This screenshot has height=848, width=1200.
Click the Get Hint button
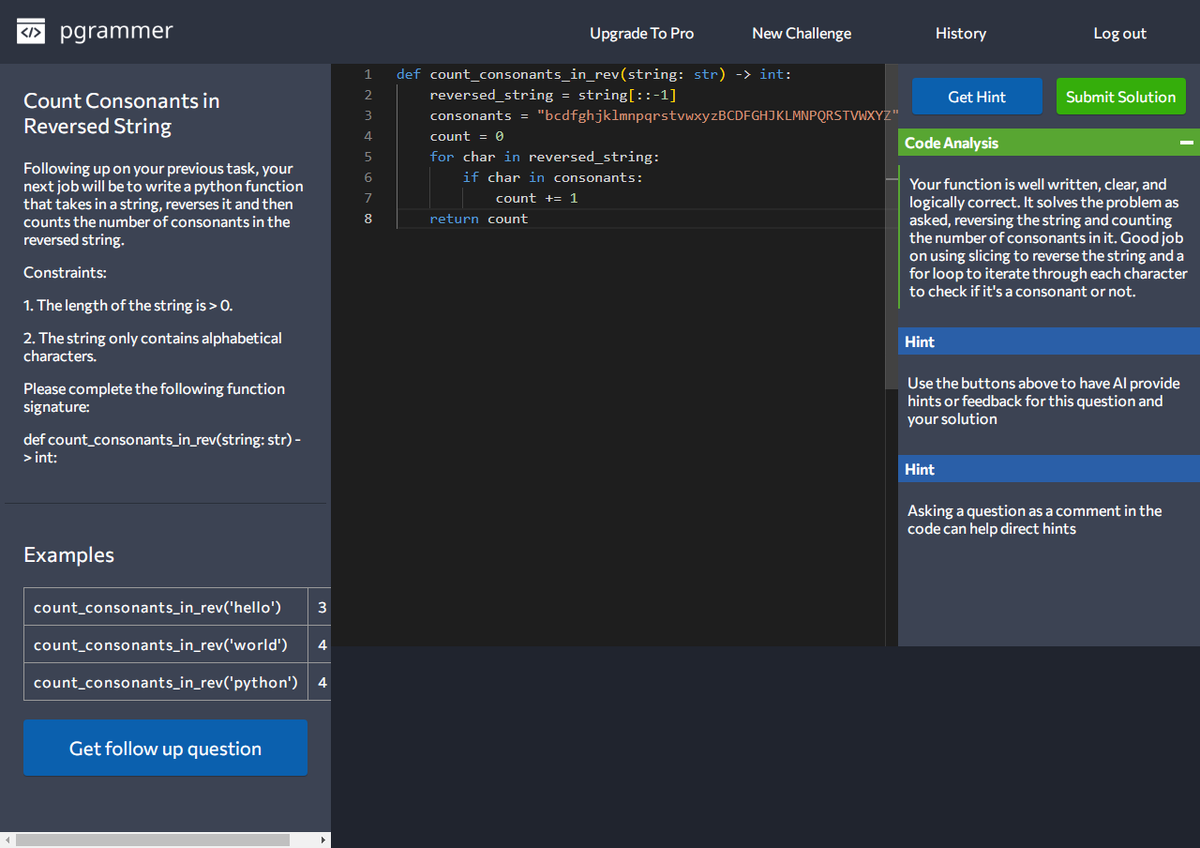click(977, 96)
